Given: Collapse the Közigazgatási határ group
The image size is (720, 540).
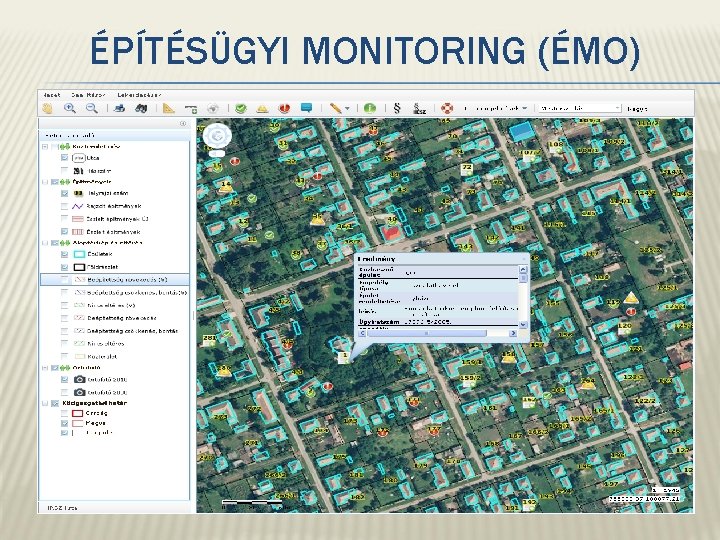Looking at the screenshot, I should point(45,403).
